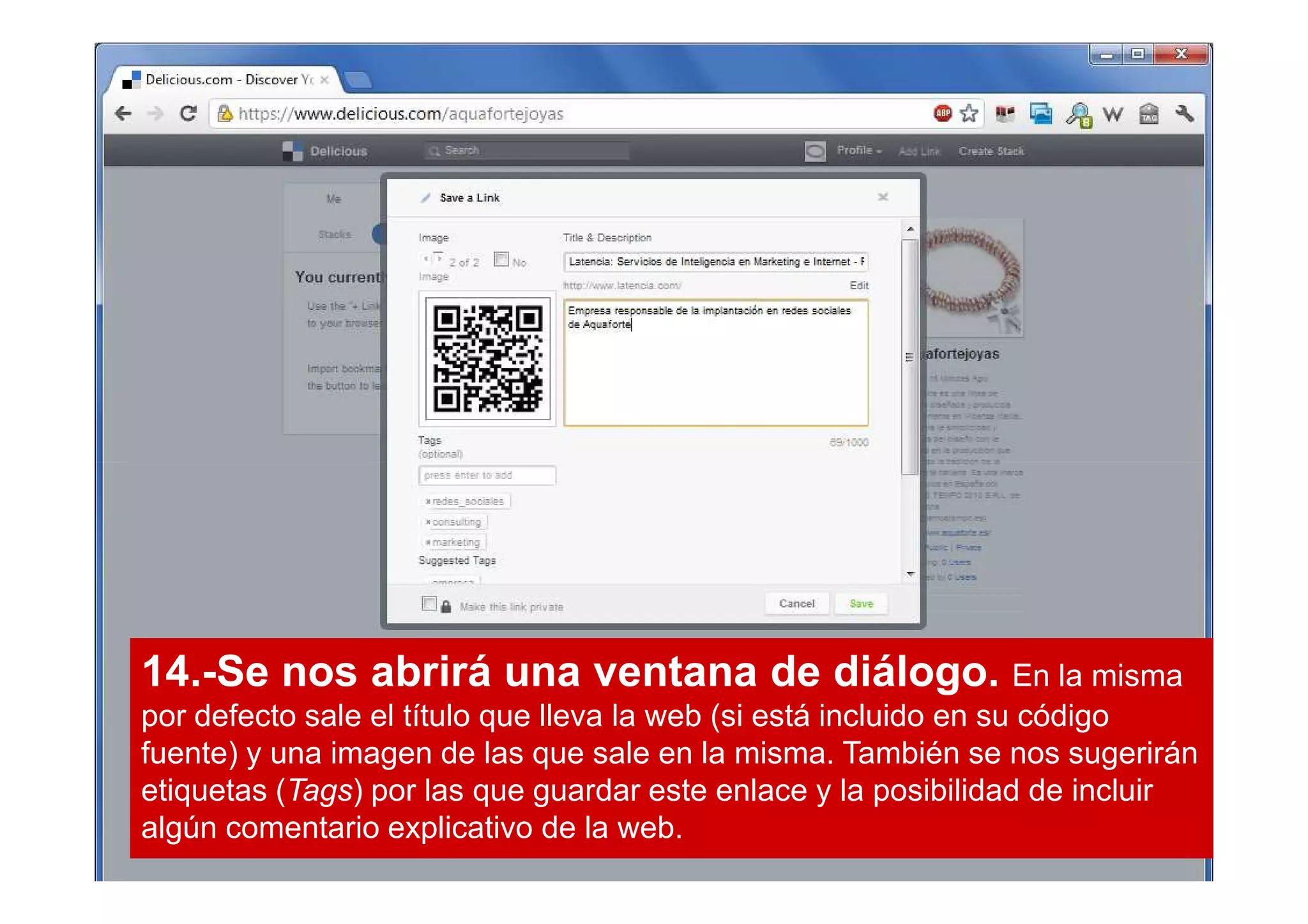The image size is (1308, 924).
Task: Click the W extension icon
Action: [1113, 114]
